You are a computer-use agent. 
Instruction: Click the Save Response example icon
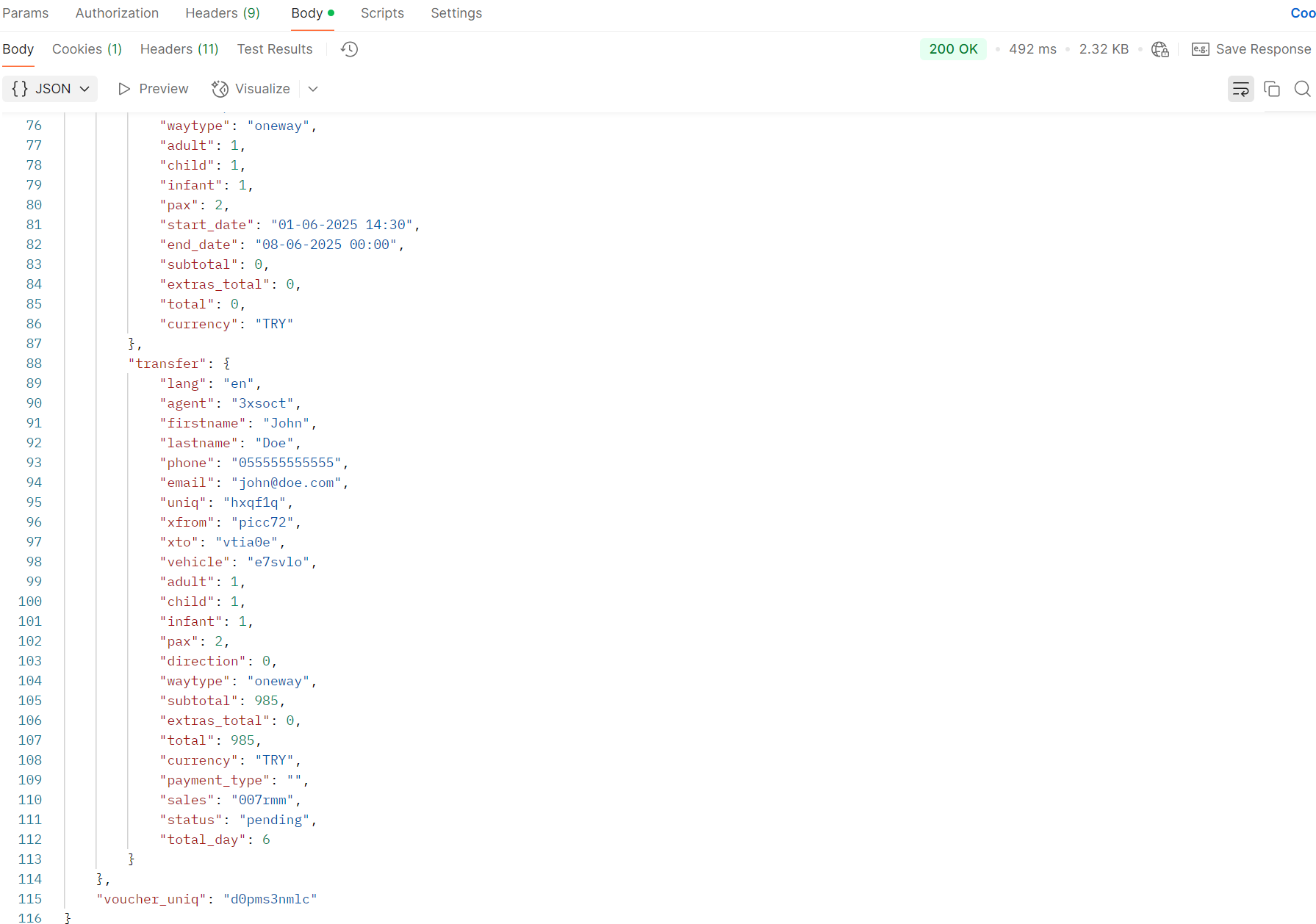[x=1201, y=49]
